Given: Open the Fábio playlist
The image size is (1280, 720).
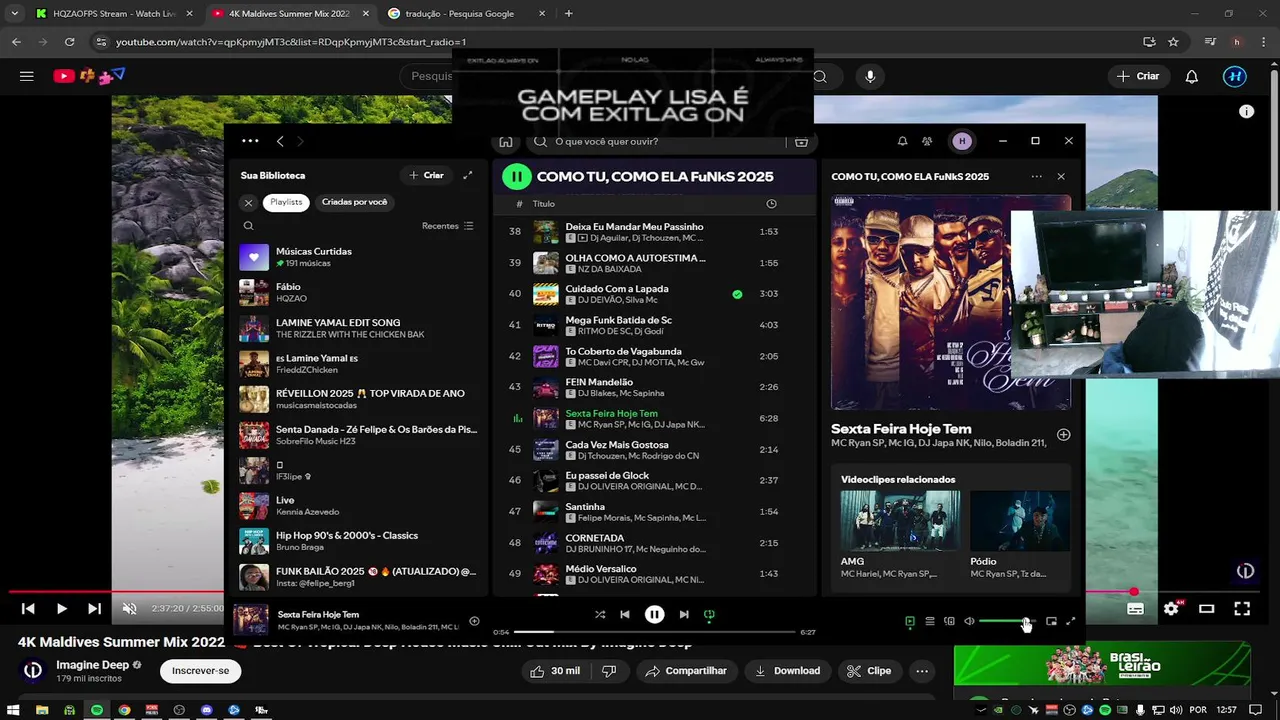Looking at the screenshot, I should 357,293.
